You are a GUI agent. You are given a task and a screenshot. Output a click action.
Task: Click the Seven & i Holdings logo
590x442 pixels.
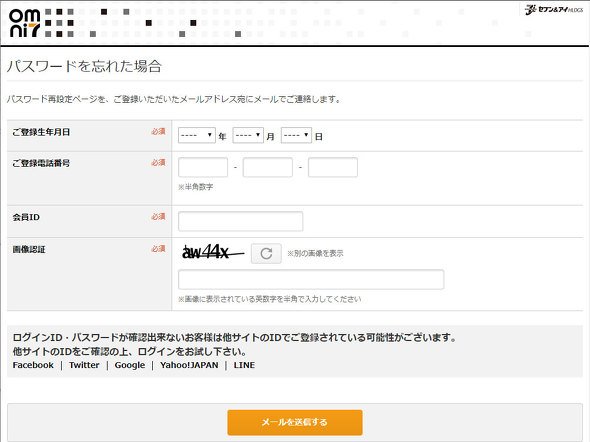pyautogui.click(x=554, y=10)
